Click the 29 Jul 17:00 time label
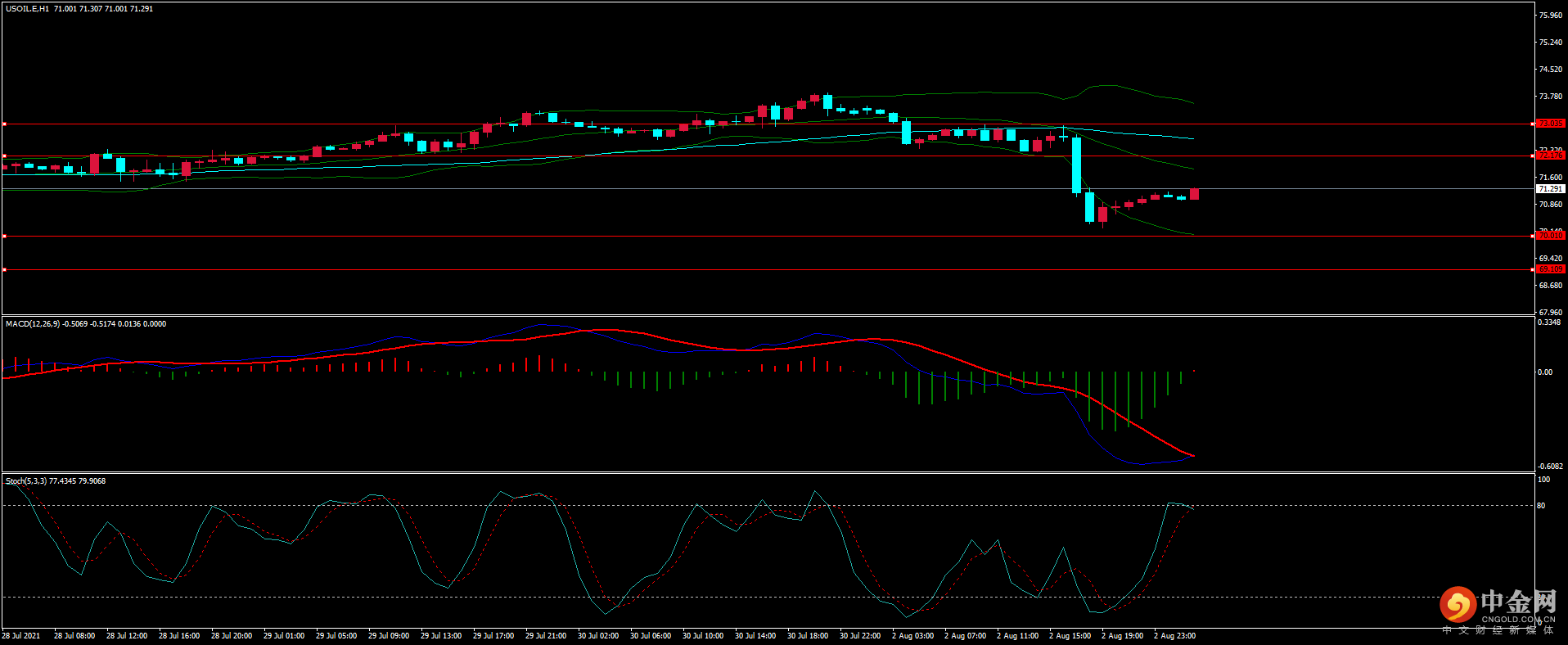This screenshot has height=645, width=1568. [493, 636]
